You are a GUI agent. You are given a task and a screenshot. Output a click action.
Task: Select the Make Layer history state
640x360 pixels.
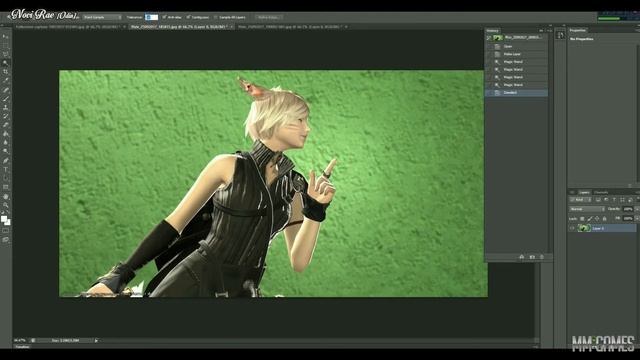516,54
